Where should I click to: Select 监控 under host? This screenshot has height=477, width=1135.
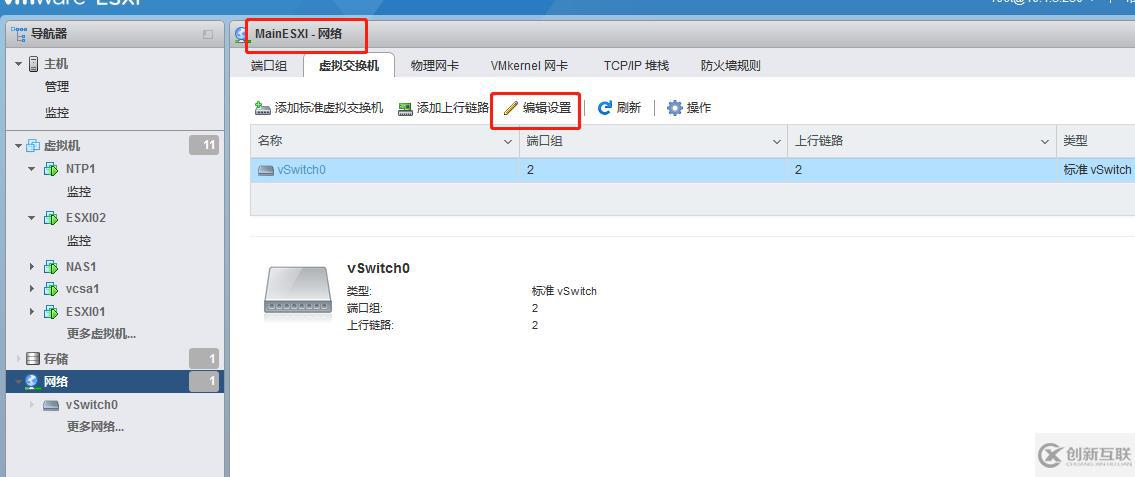[x=57, y=113]
